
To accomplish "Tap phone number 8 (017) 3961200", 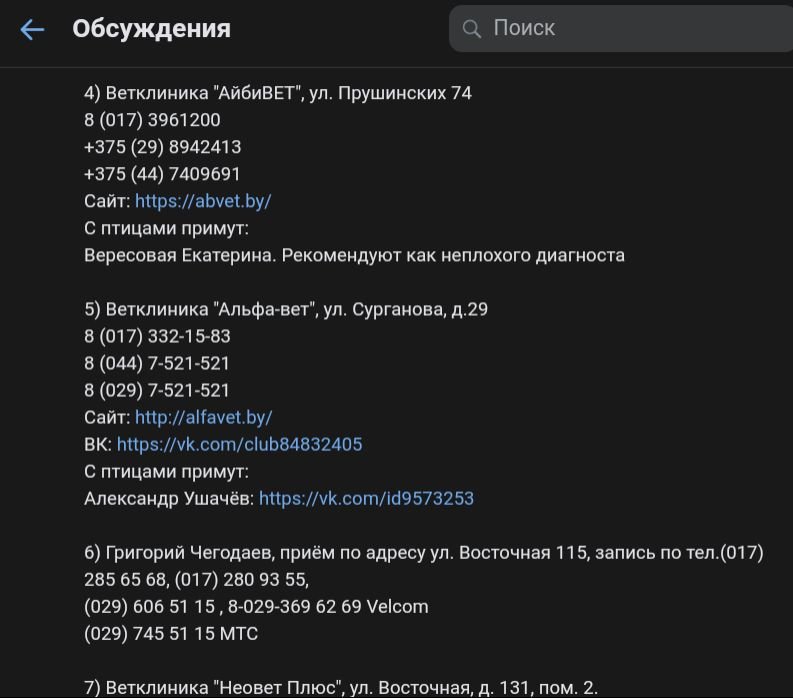I will click(152, 120).
